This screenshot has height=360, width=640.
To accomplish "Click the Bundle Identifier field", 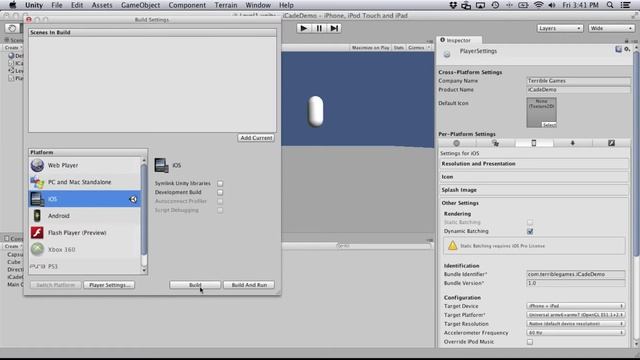I will pos(576,274).
